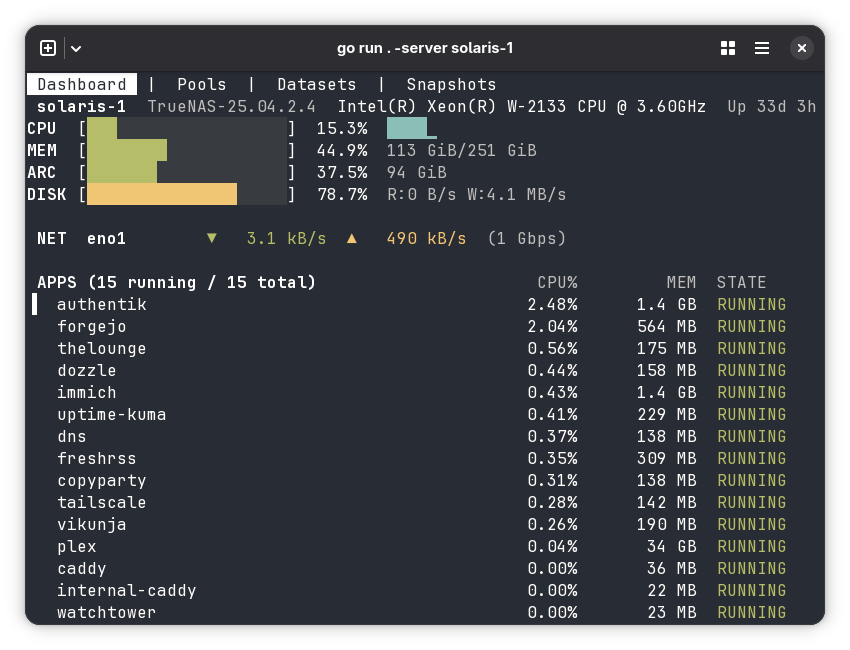Open a new terminal tab
The height and width of the screenshot is (650, 850).
48,48
